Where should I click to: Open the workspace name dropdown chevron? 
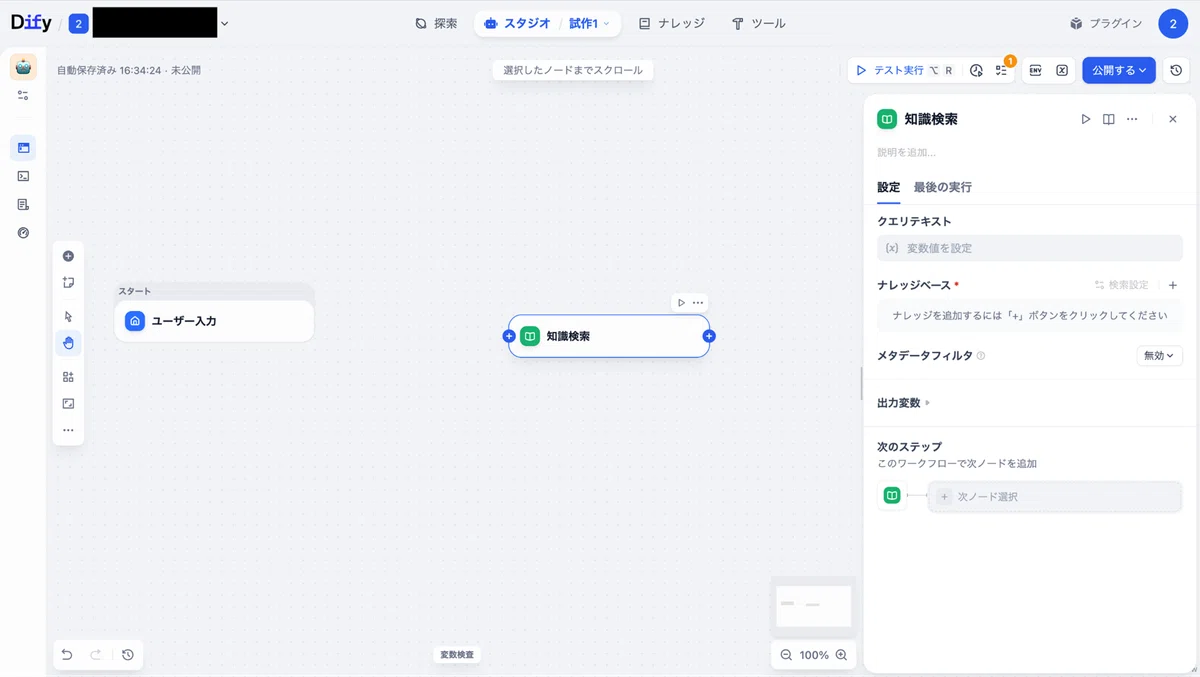[x=224, y=23]
